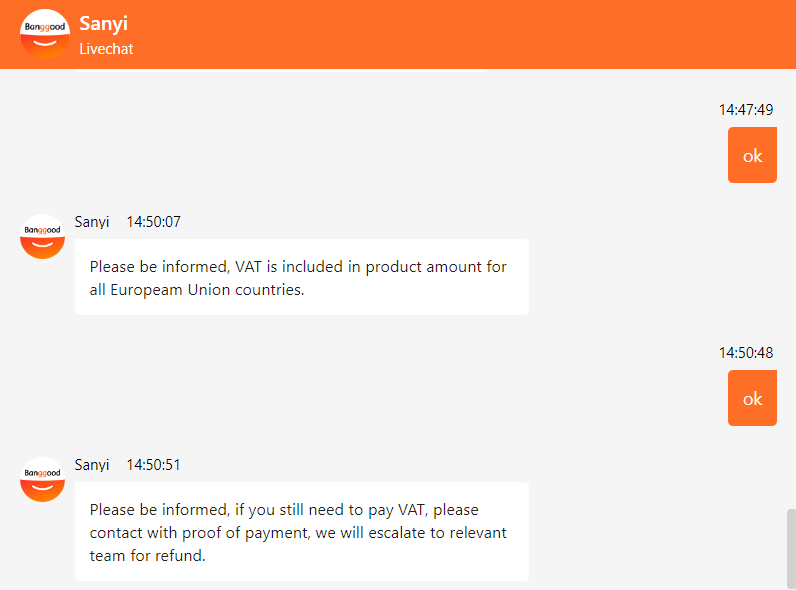The image size is (796, 590).
Task: Click the 14:50:07 timestamp next to Sanyi
Action: coord(153,222)
